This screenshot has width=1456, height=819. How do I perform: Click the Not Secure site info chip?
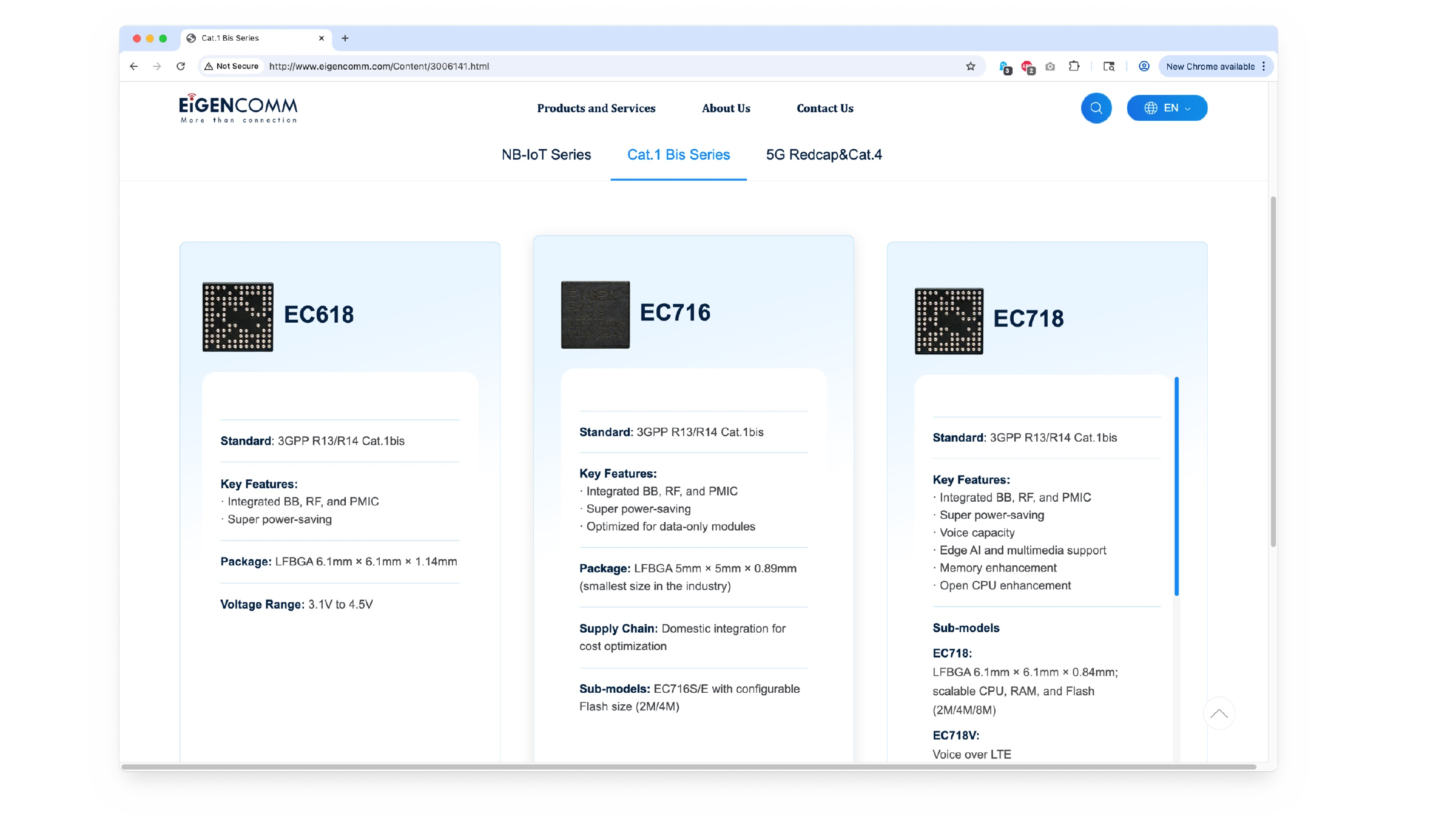pyautogui.click(x=232, y=66)
